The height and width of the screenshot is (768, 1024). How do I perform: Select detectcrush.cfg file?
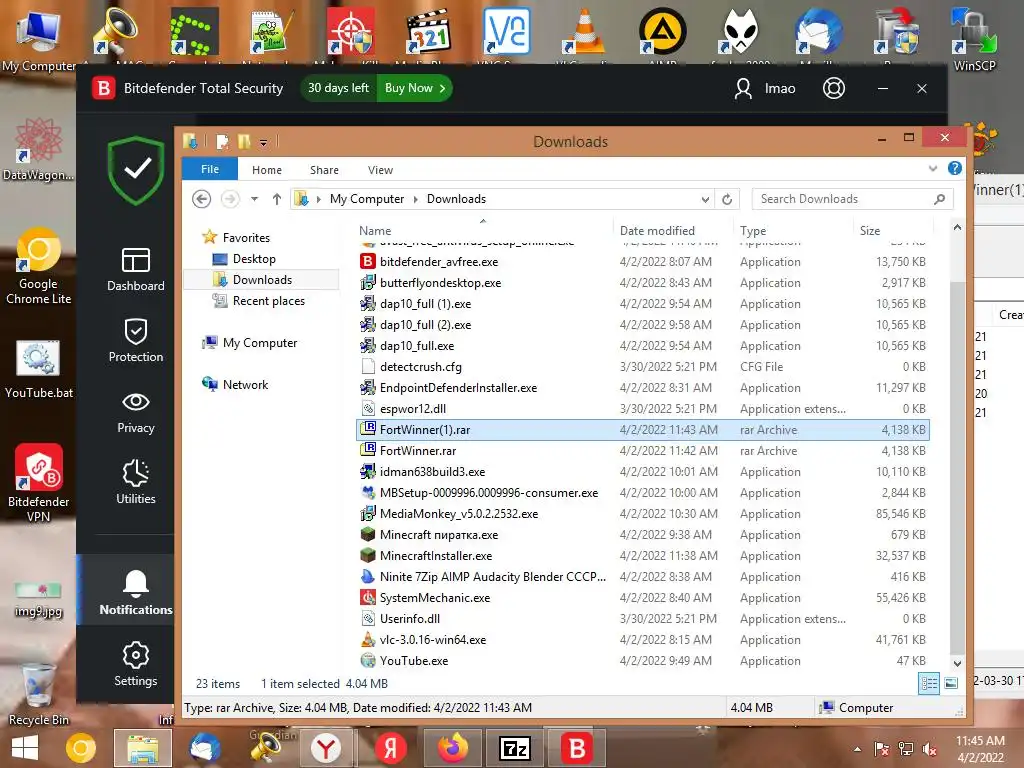[x=643, y=367]
